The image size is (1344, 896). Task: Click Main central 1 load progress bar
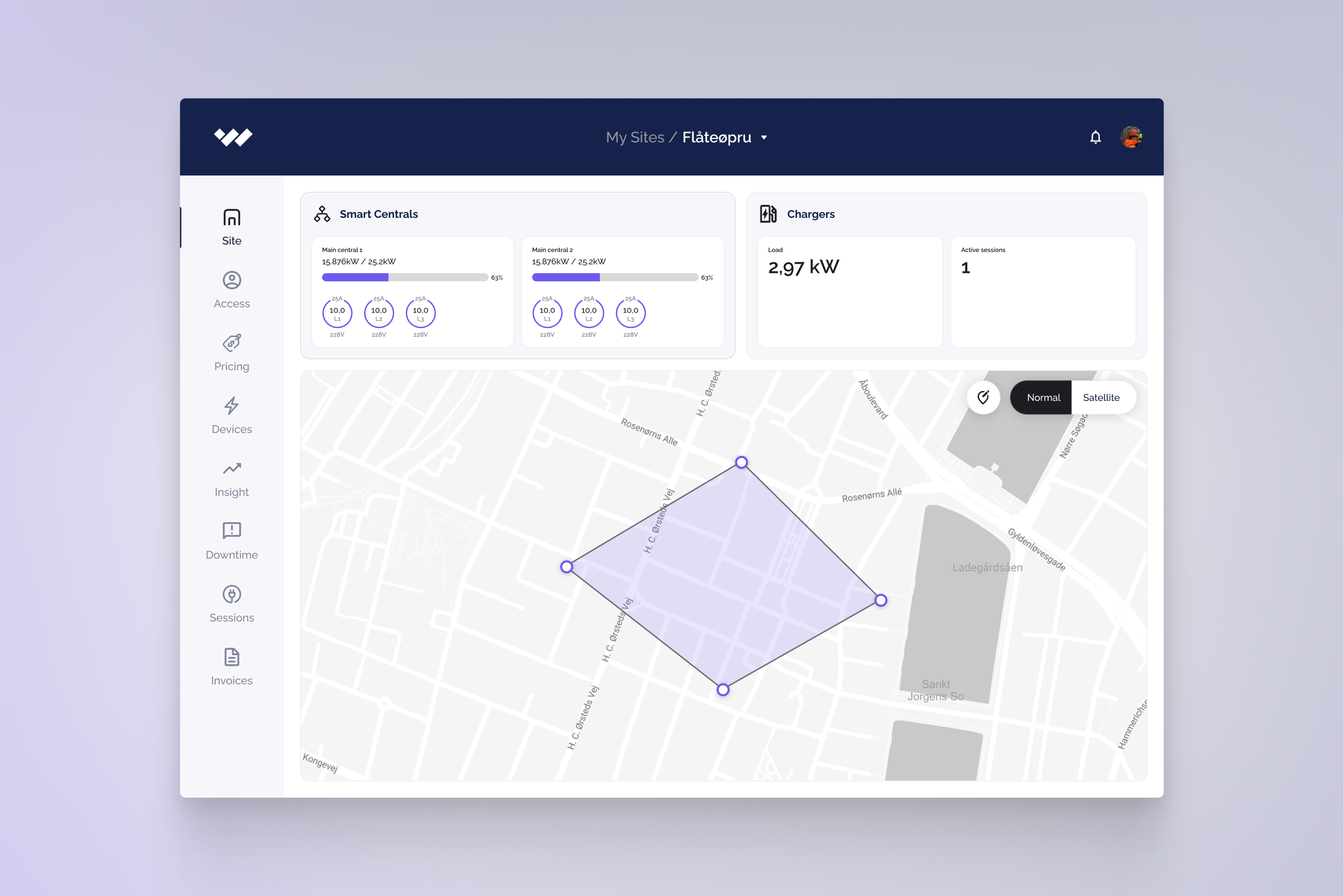404,277
